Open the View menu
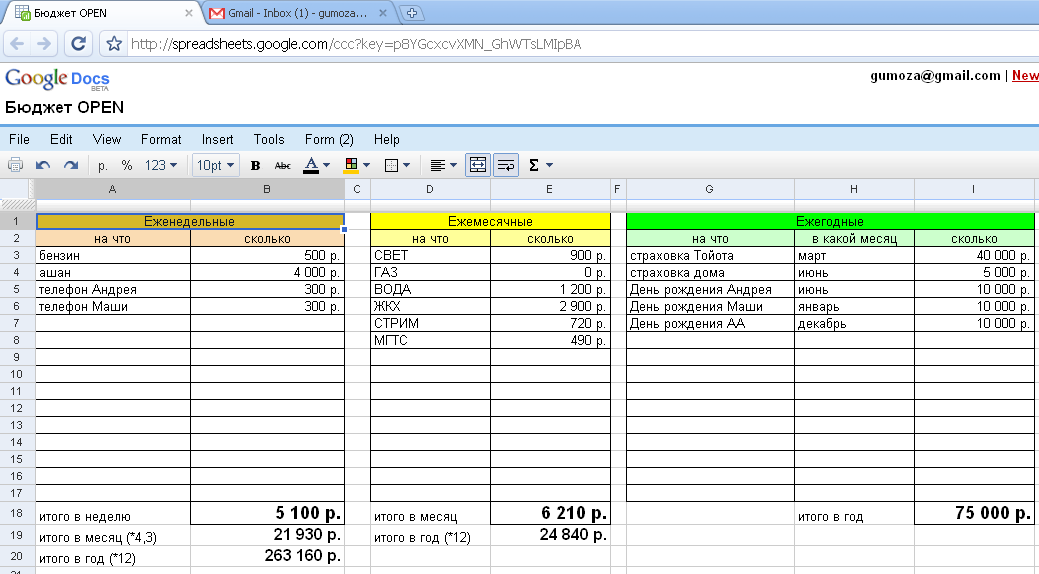Screen dimensions: 1039x574 coord(107,139)
